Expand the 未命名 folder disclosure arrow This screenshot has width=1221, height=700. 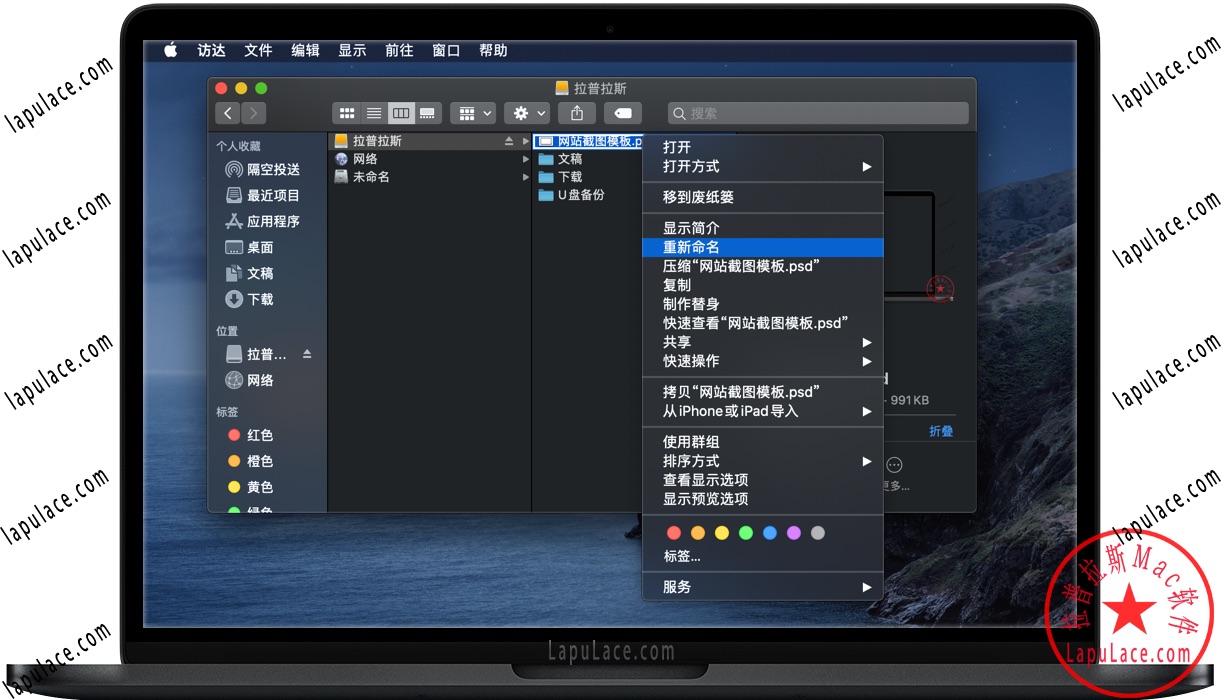point(527,176)
